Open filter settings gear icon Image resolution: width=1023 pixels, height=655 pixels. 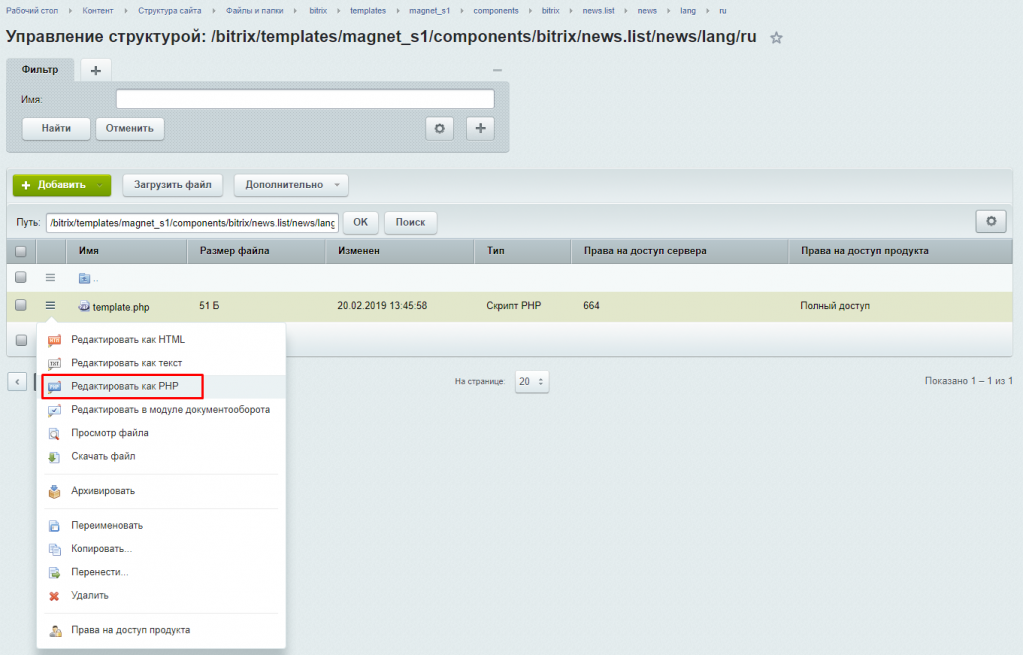[x=440, y=129]
